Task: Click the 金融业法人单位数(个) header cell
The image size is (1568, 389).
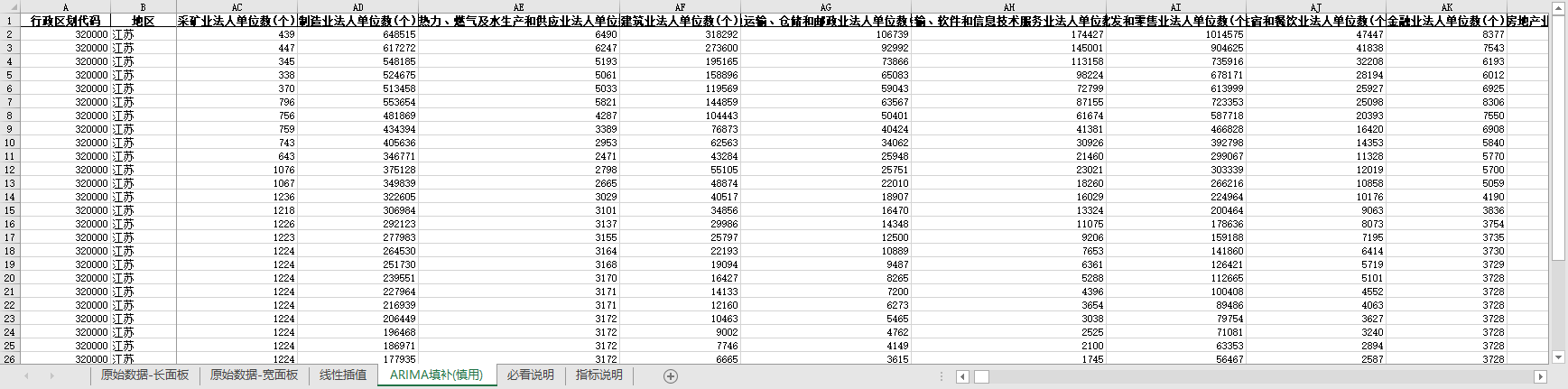Action: click(1447, 21)
